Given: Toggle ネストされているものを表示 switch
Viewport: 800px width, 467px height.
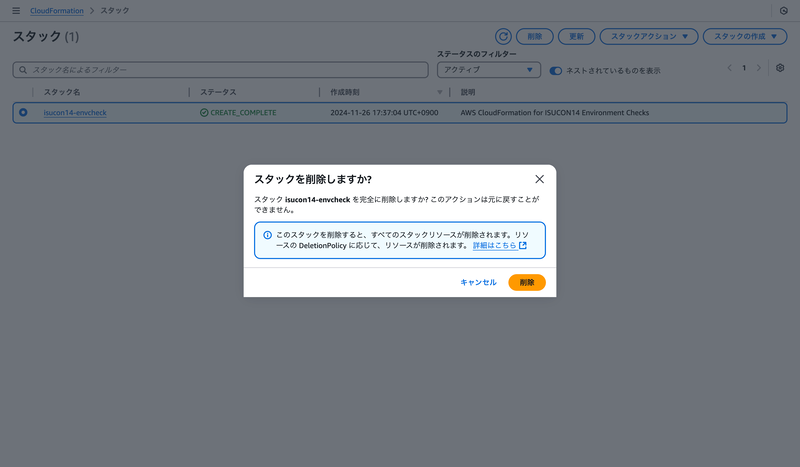Looking at the screenshot, I should pyautogui.click(x=556, y=71).
